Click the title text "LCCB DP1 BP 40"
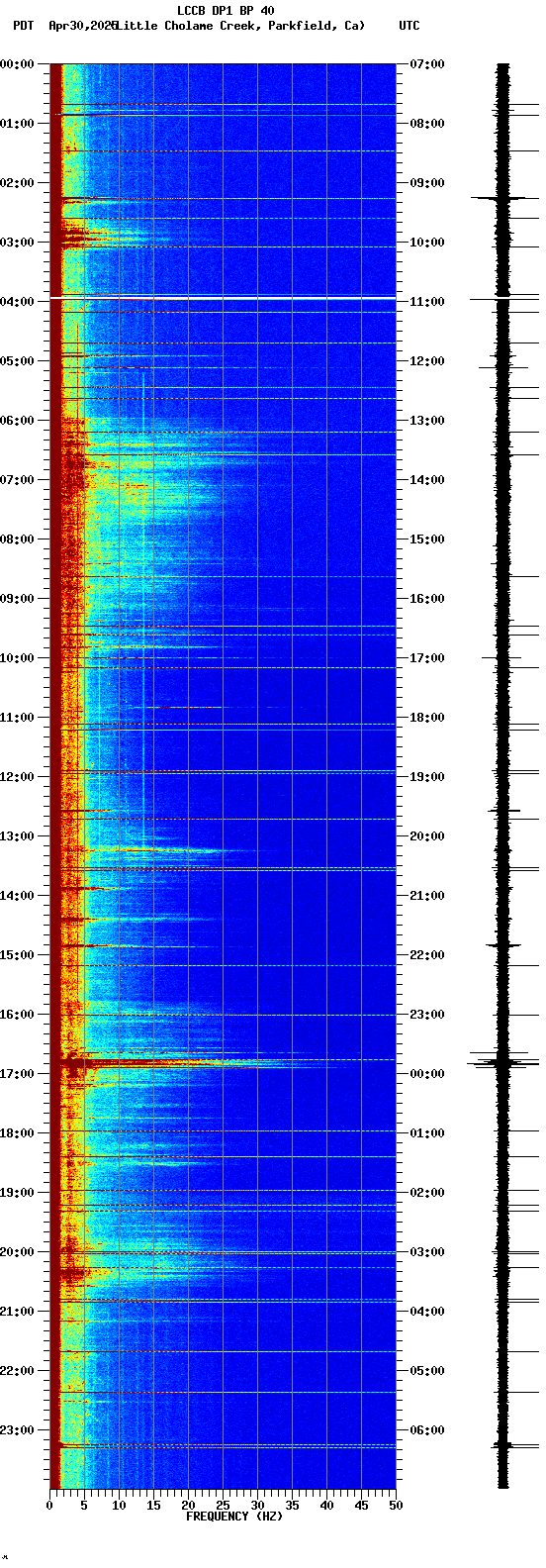 pos(226,11)
